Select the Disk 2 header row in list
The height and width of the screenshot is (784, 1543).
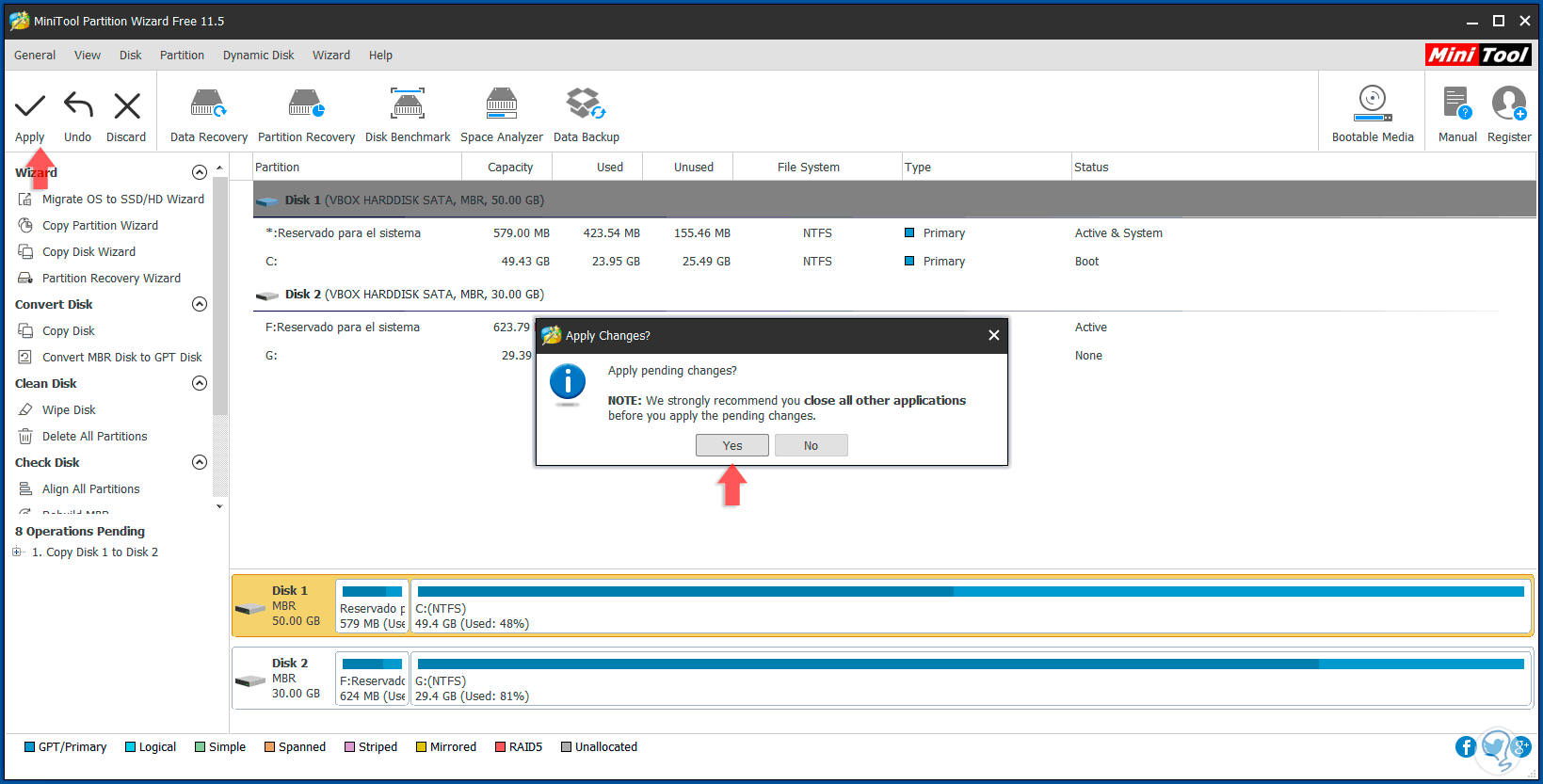(x=894, y=295)
